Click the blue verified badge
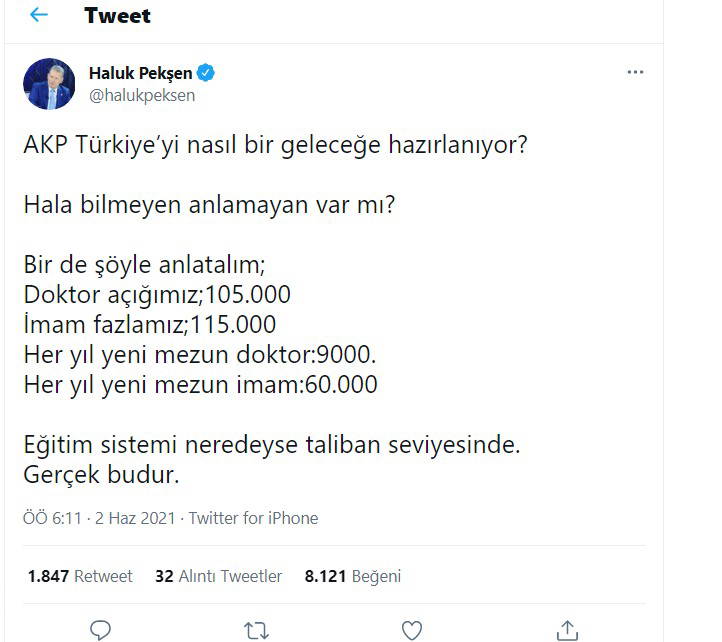Viewport: 722px width, 642px height. pos(207,73)
